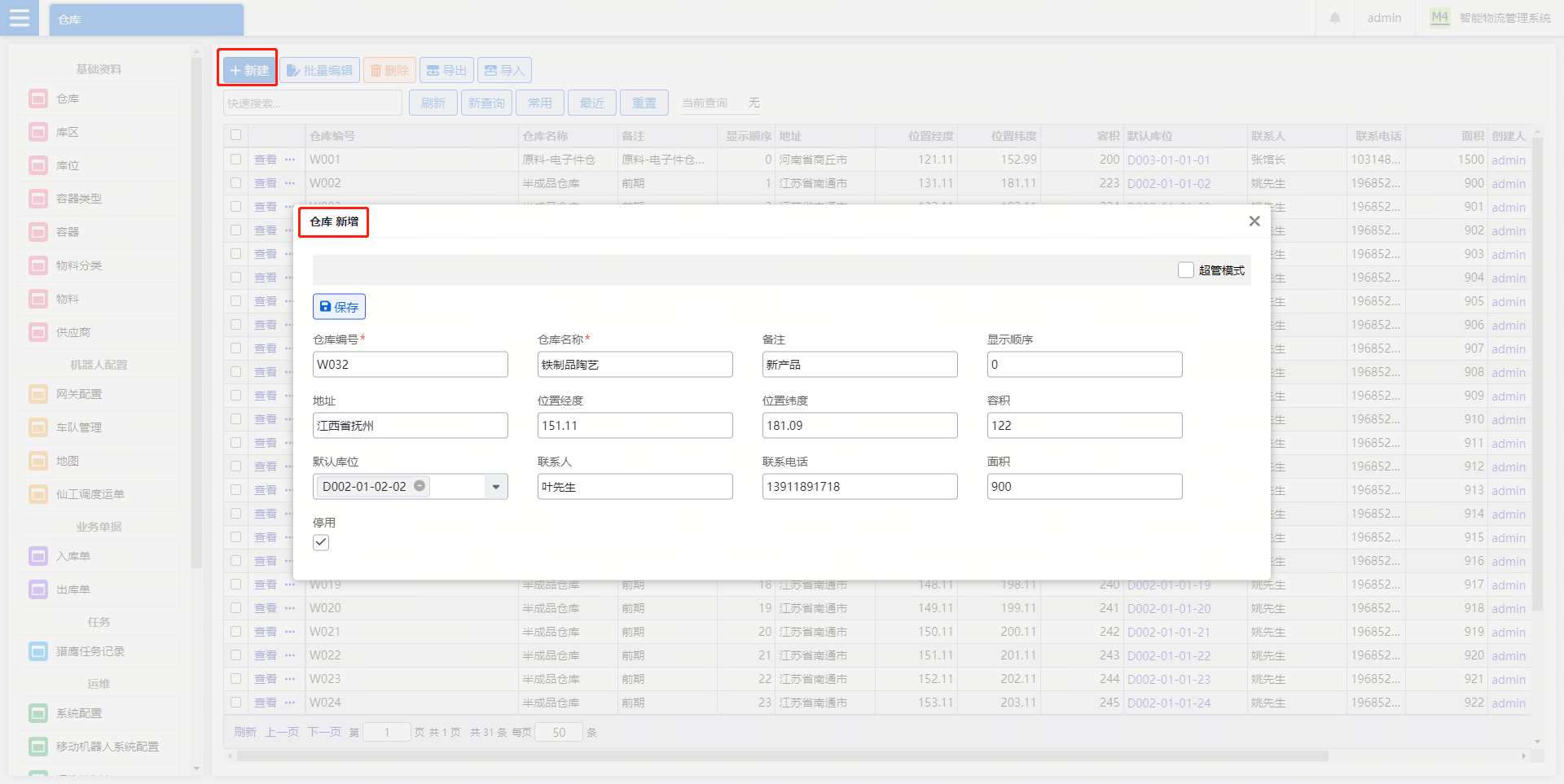Viewport: 1564px width, 784px height.
Task: Go to 下一页 in pagination
Action: point(324,733)
